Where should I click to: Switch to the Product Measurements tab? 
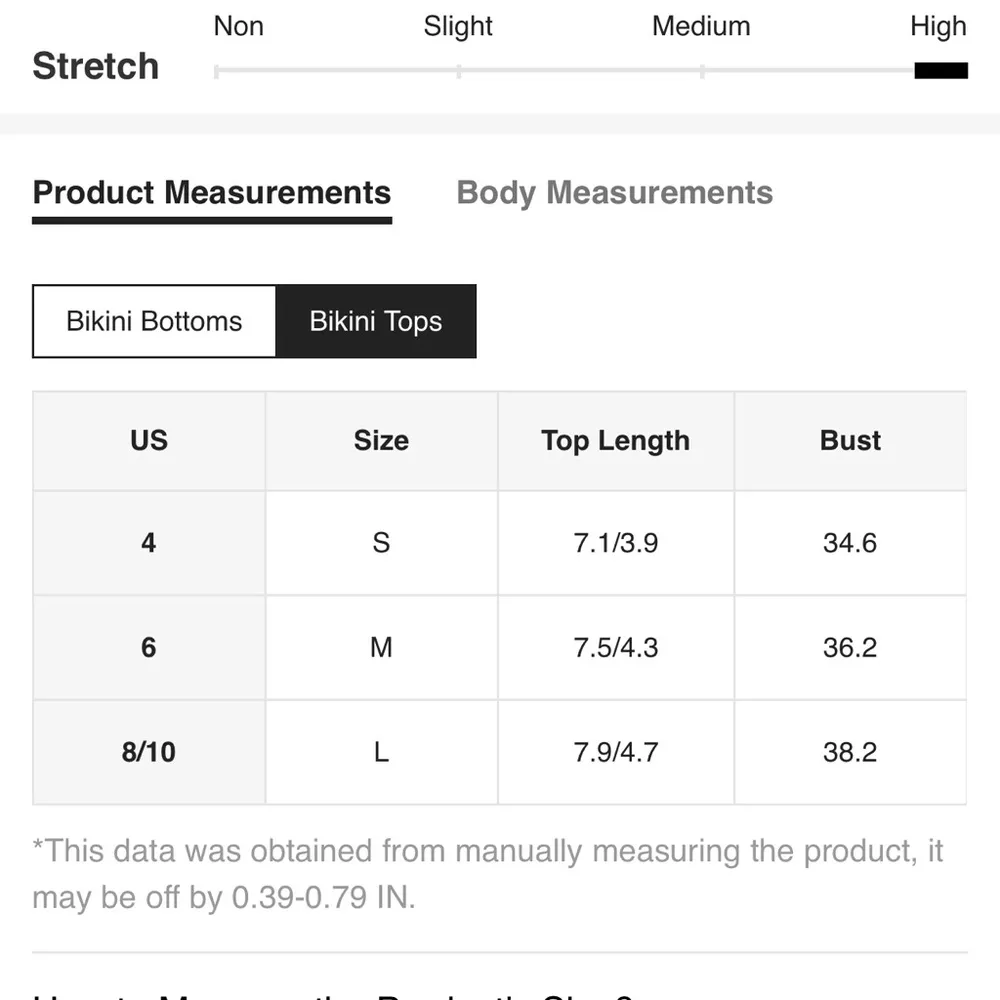tap(211, 193)
